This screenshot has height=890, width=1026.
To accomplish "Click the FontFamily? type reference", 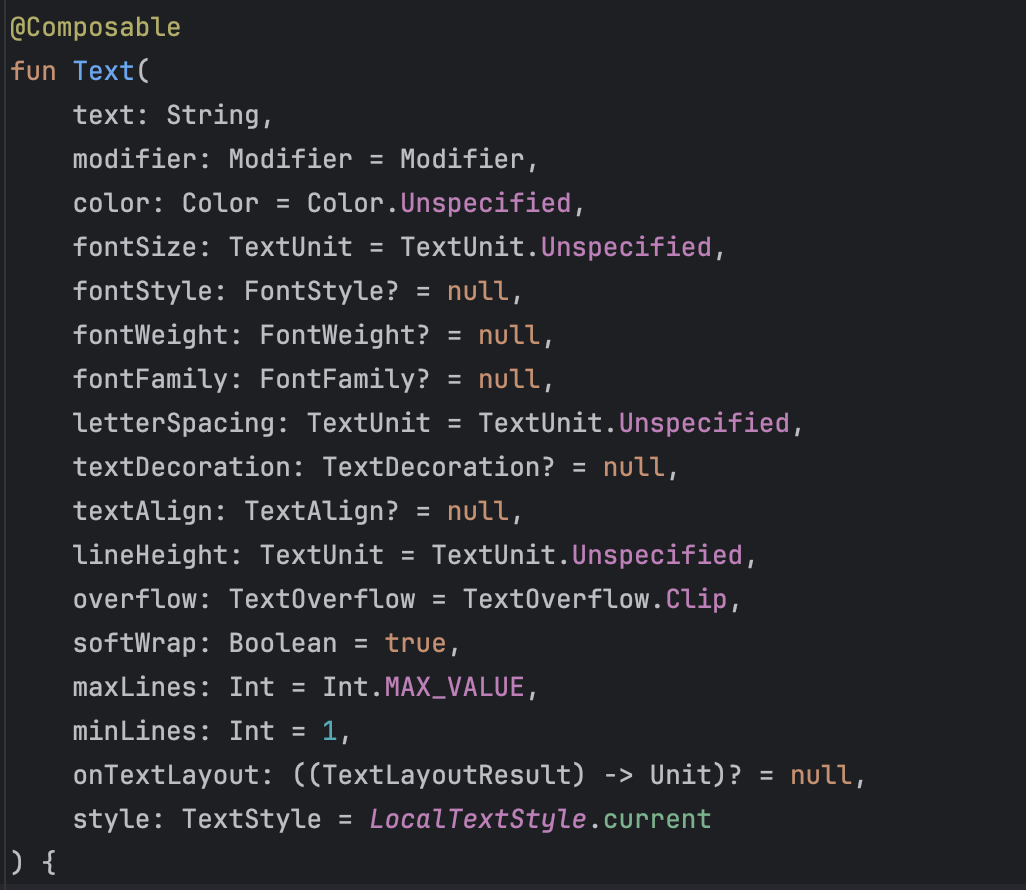I will (x=345, y=379).
